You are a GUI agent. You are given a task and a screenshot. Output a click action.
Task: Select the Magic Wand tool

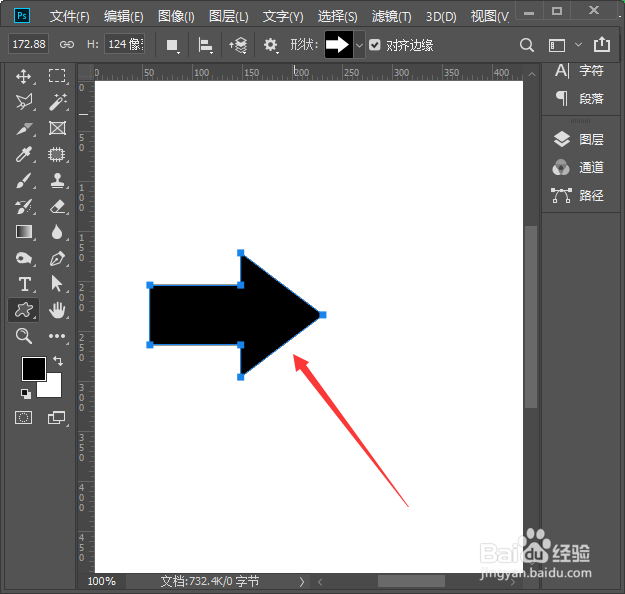point(57,102)
